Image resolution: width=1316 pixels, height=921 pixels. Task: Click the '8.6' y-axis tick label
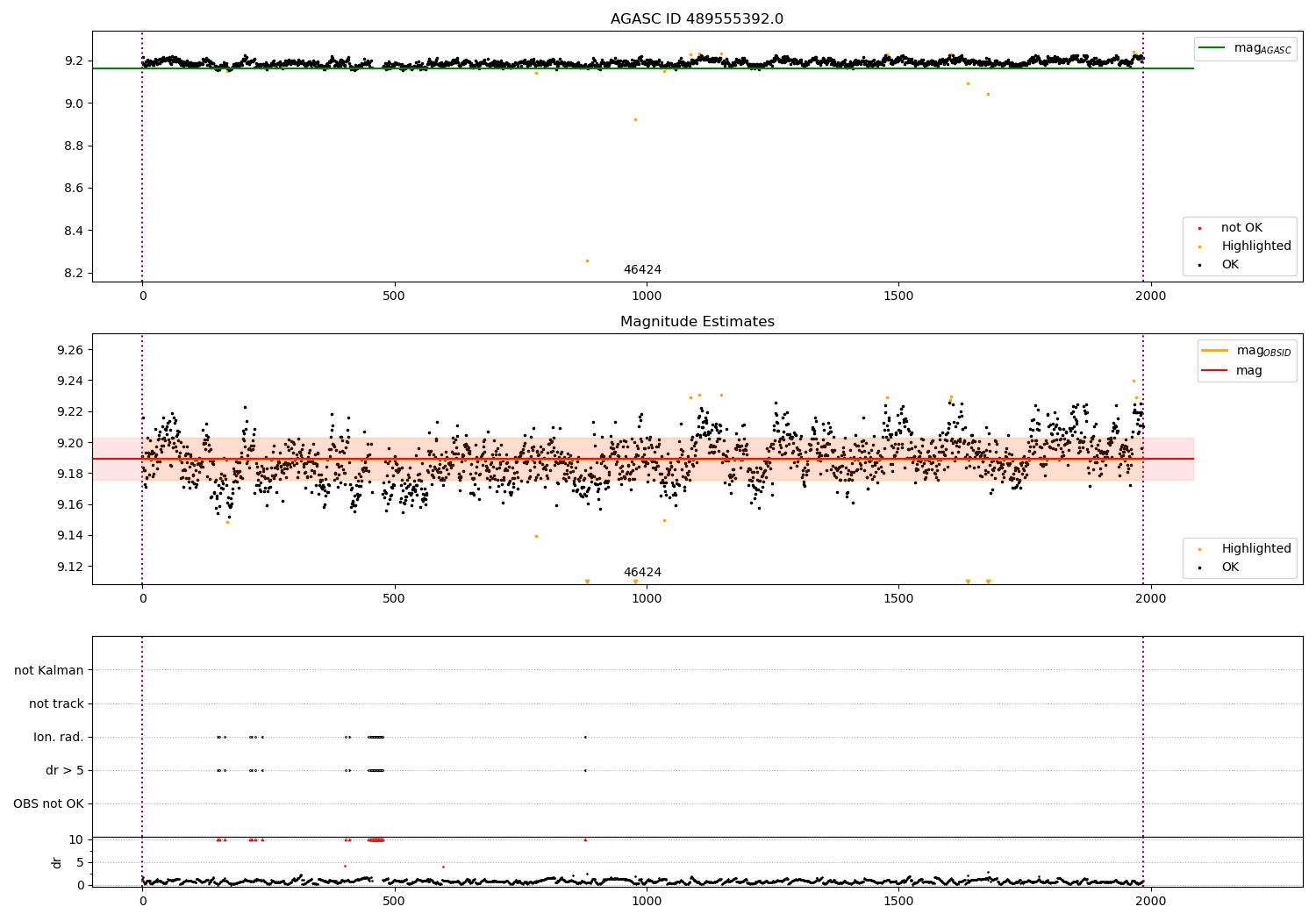coord(74,189)
